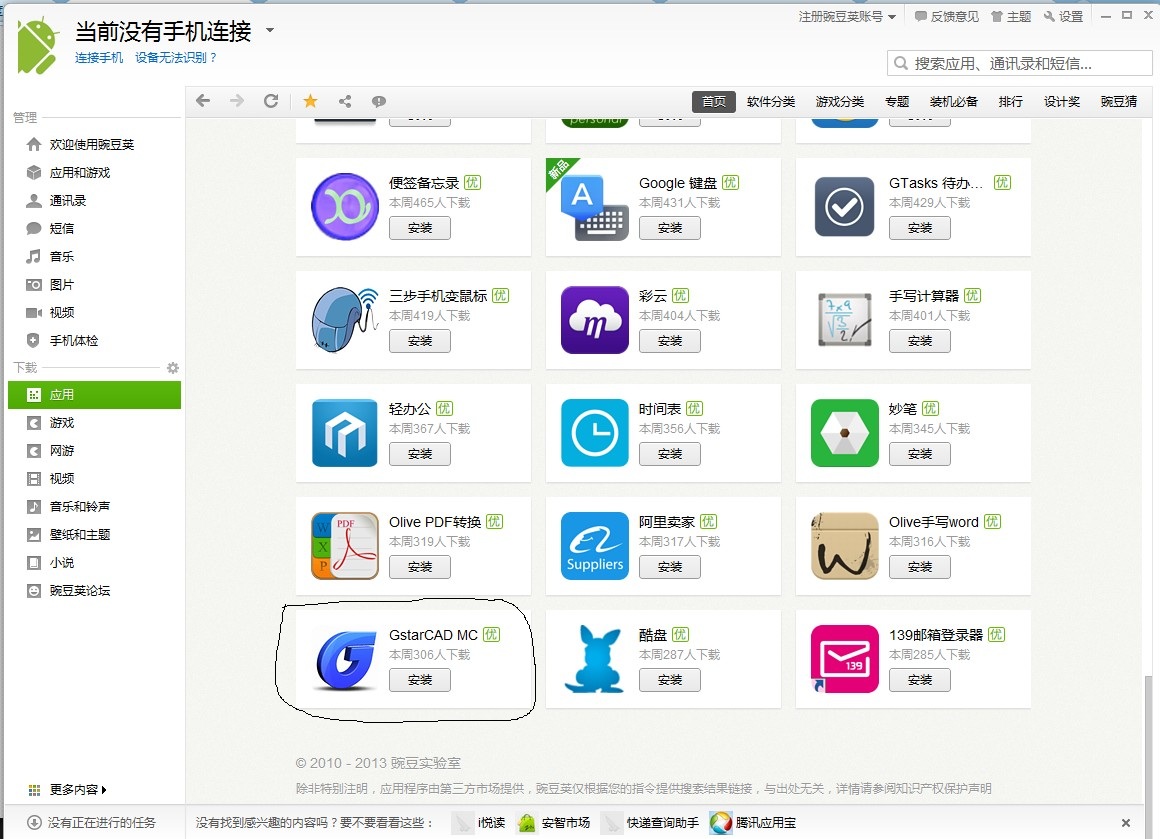Switch to the 豌豆猜 tab
Screen dimensions: 1160x839
[1119, 101]
